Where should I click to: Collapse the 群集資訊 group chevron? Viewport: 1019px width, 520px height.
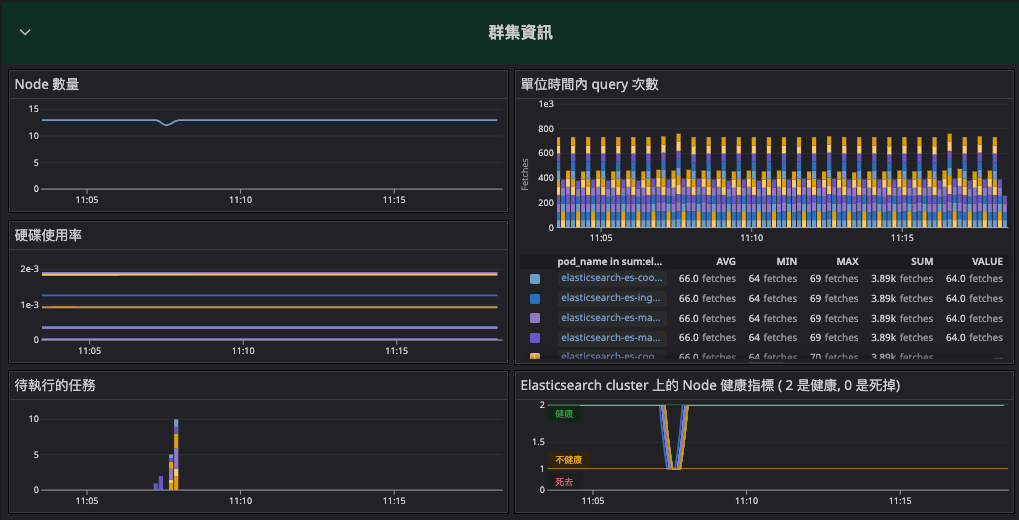pos(25,32)
